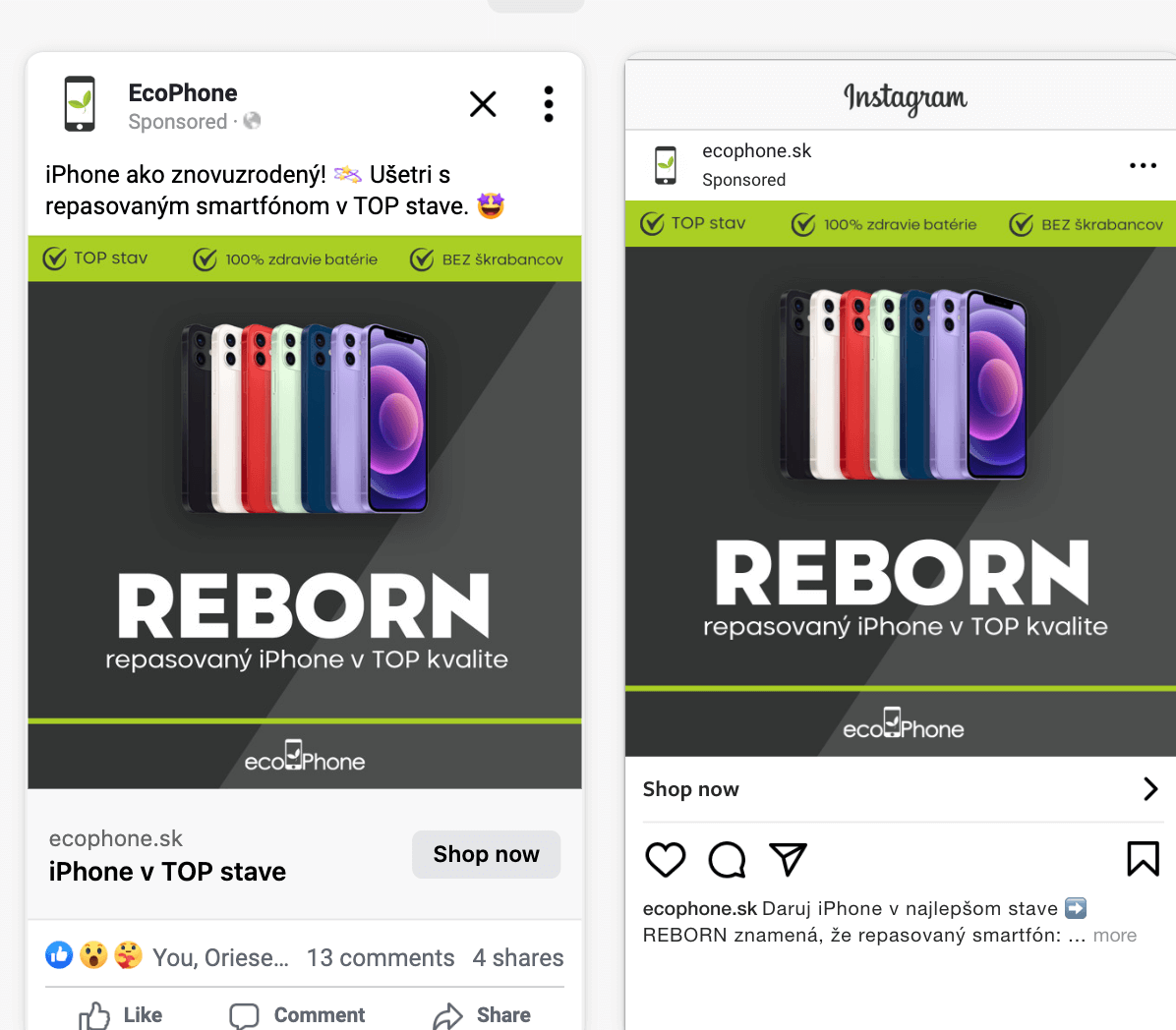1176x1030 pixels.
Task: Share Instagram post via paper plane icon
Action: pyautogui.click(x=788, y=860)
